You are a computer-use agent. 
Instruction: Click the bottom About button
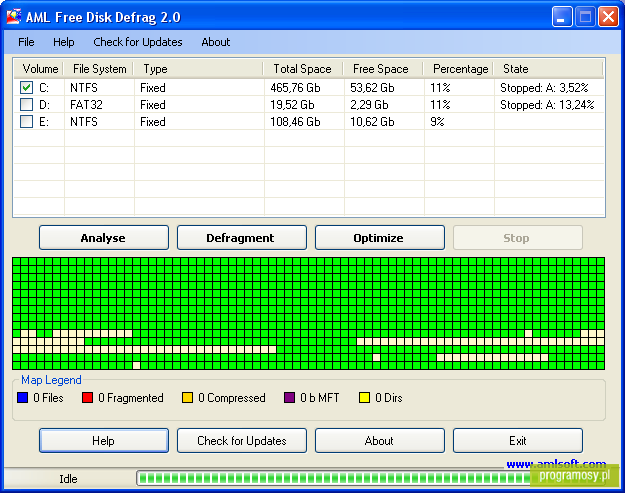click(x=379, y=440)
